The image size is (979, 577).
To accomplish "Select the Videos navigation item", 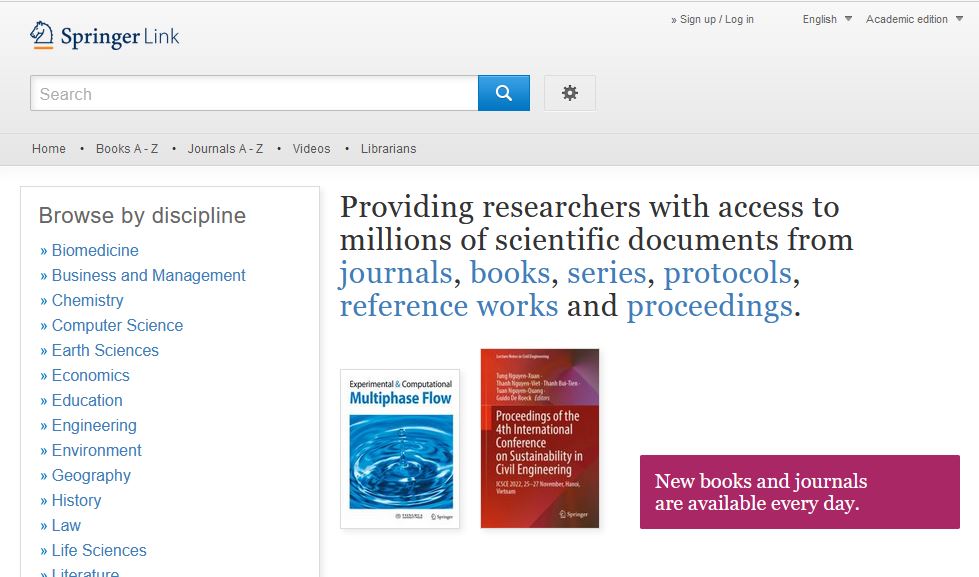I will point(312,149).
